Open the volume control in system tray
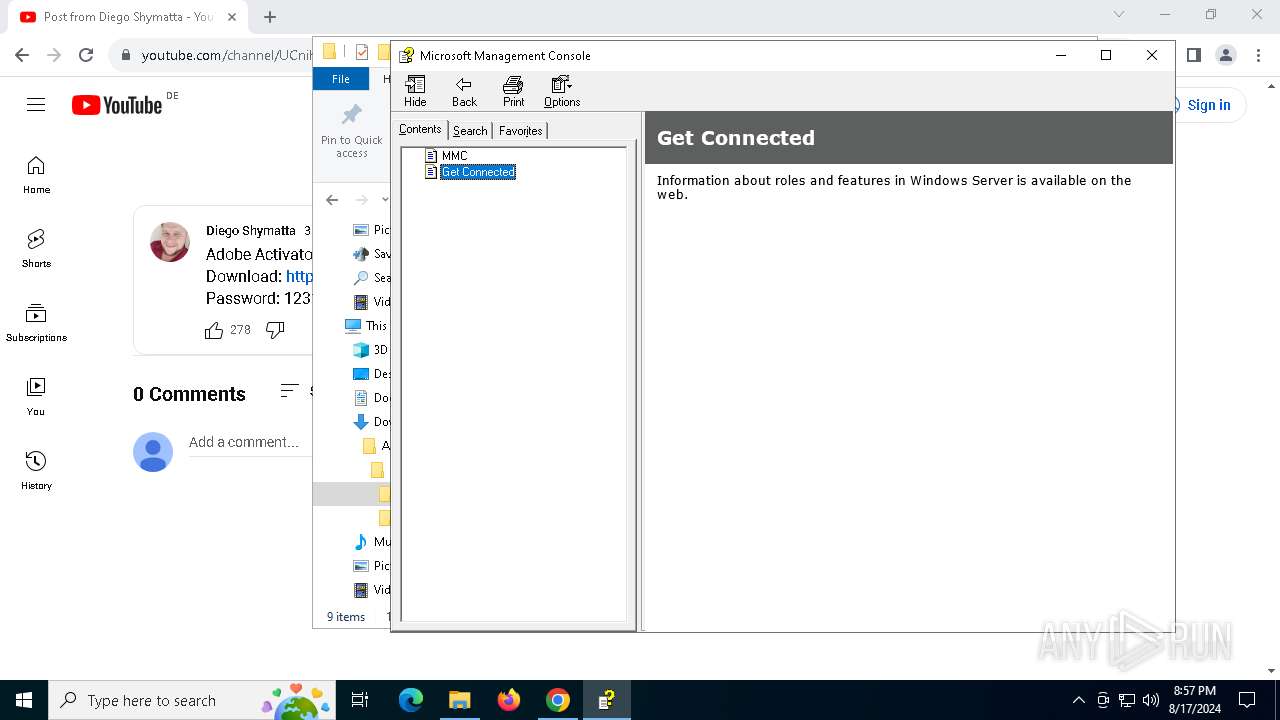Screen dimensions: 1280x720 point(1150,700)
